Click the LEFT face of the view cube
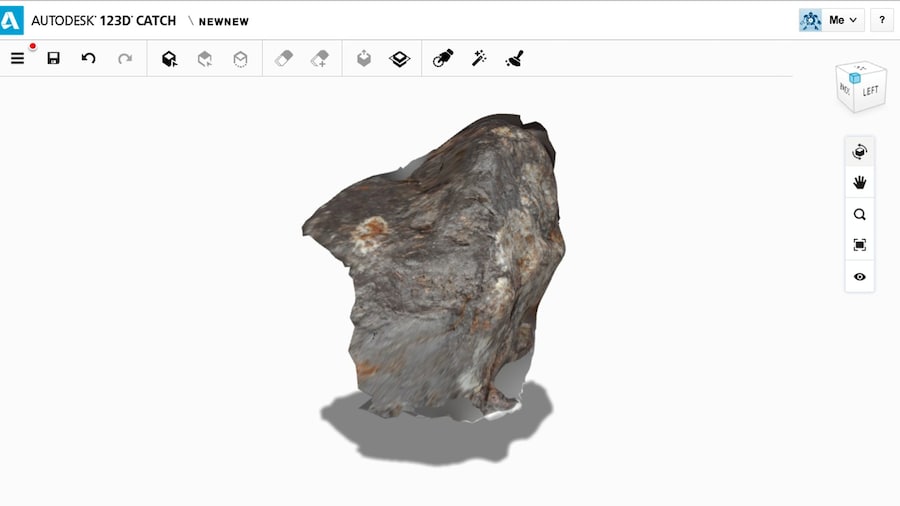The width and height of the screenshot is (900, 506). [x=870, y=91]
